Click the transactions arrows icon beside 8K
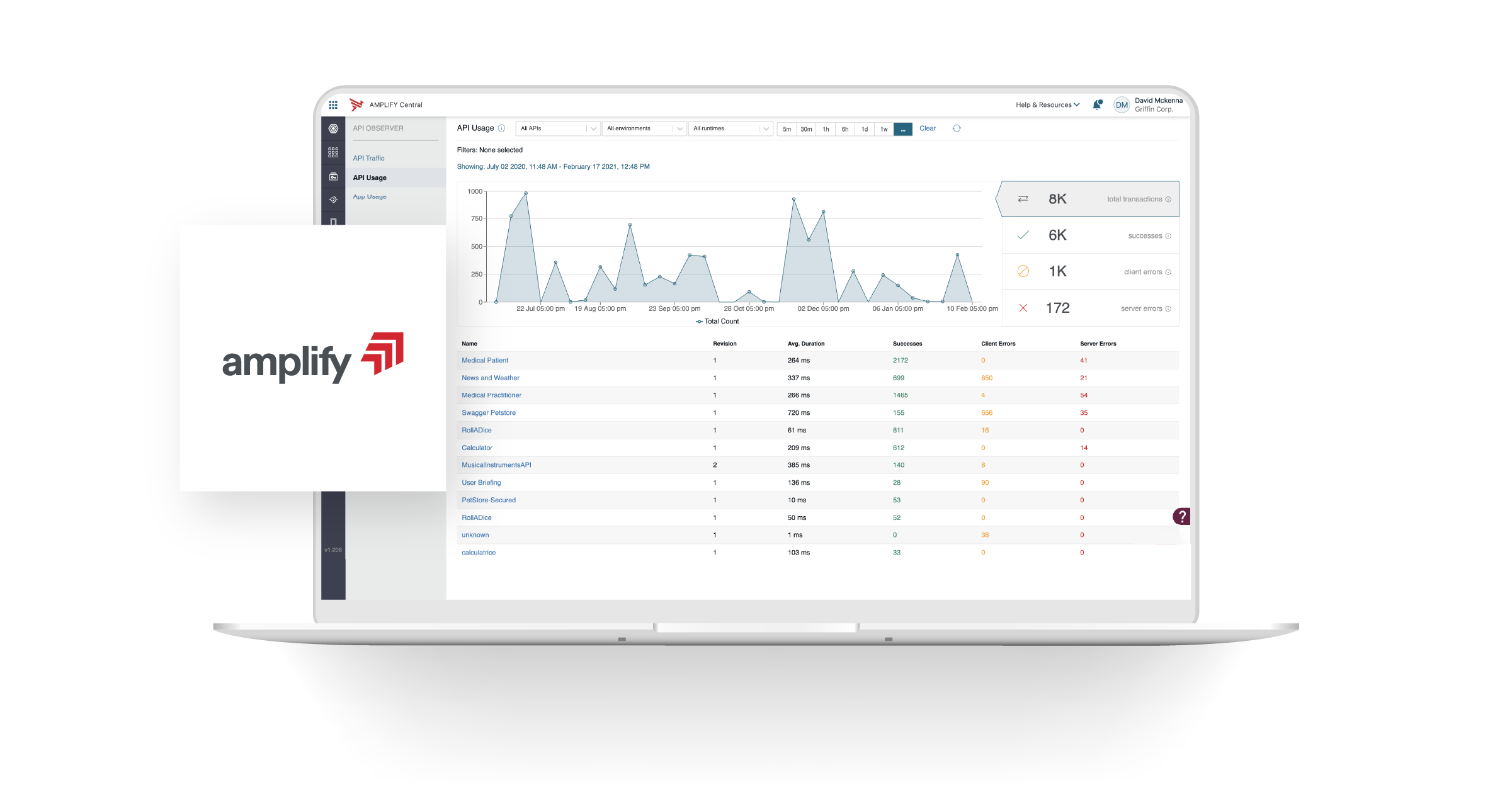The height and width of the screenshot is (790, 1512). coord(1023,199)
